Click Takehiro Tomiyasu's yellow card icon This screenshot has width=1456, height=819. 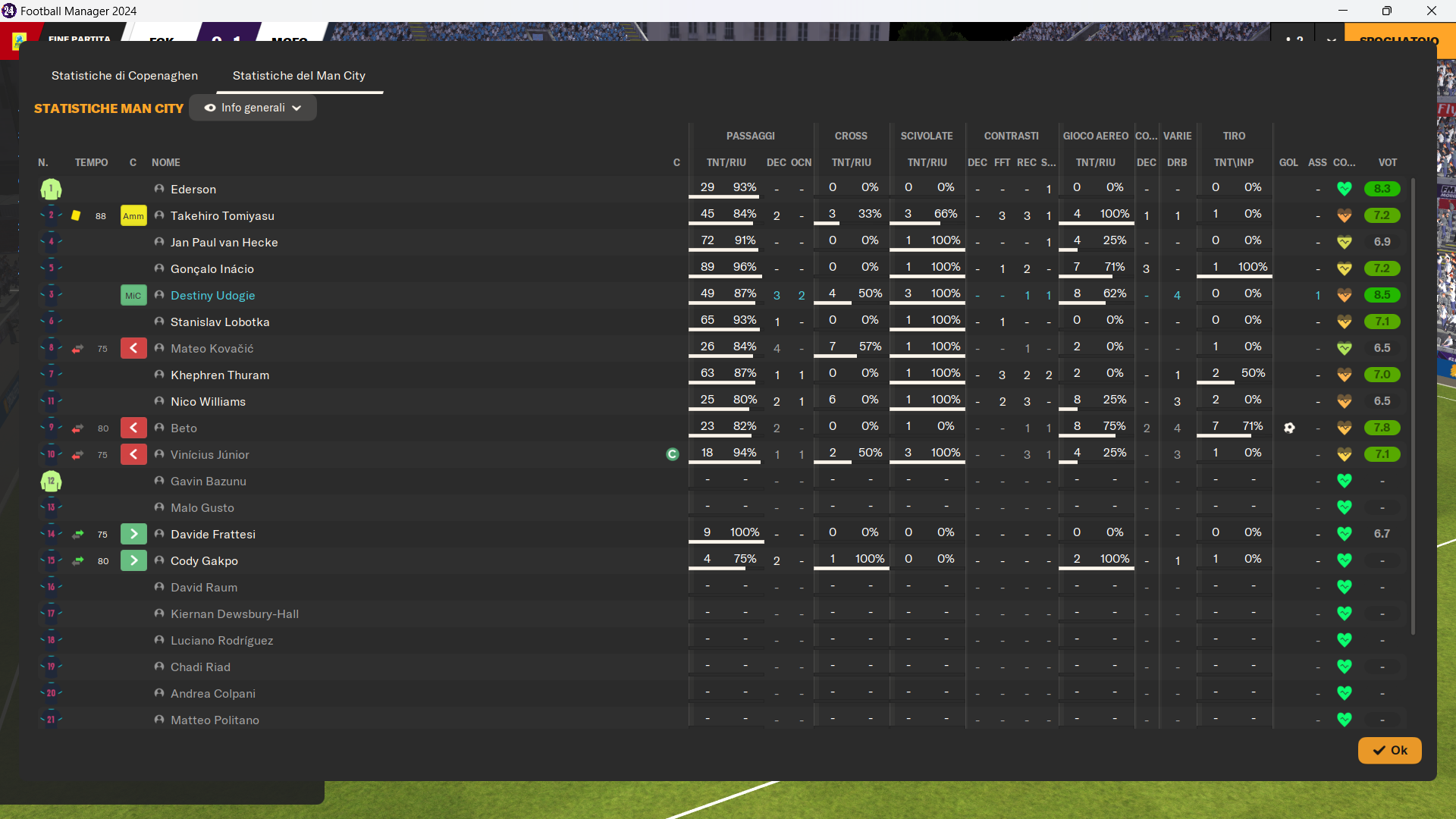coord(76,216)
